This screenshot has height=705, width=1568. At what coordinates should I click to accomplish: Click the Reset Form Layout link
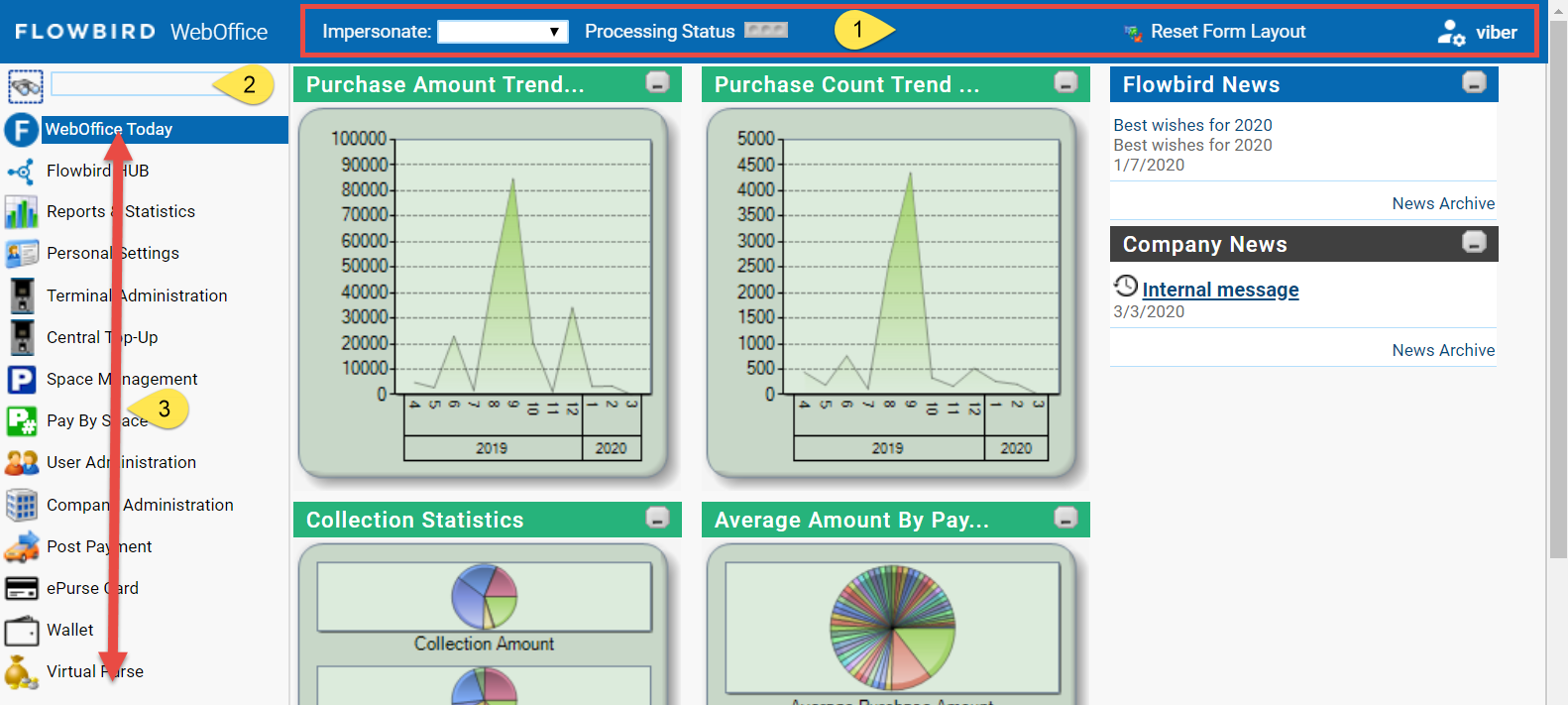[1228, 32]
